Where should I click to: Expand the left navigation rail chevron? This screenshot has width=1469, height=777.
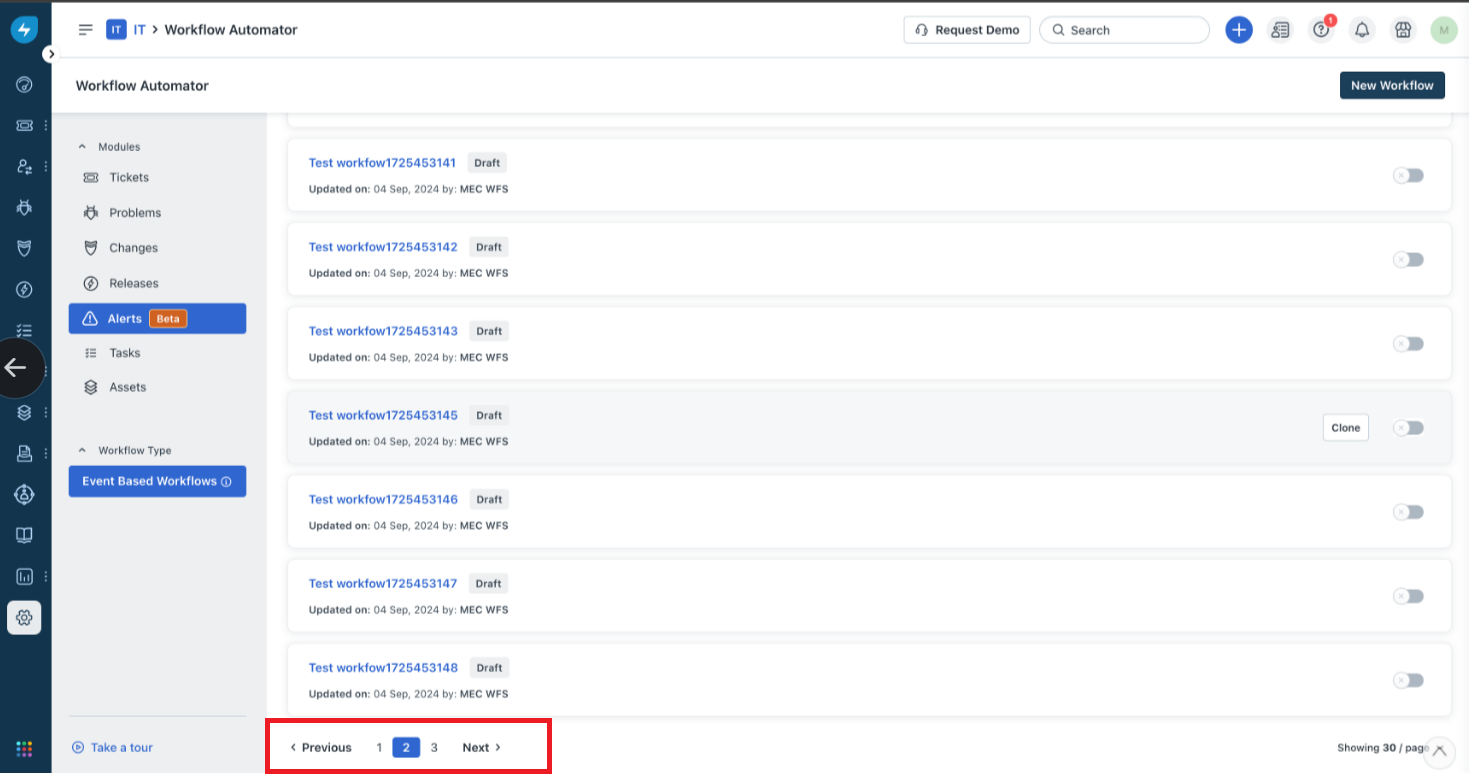tap(52, 54)
